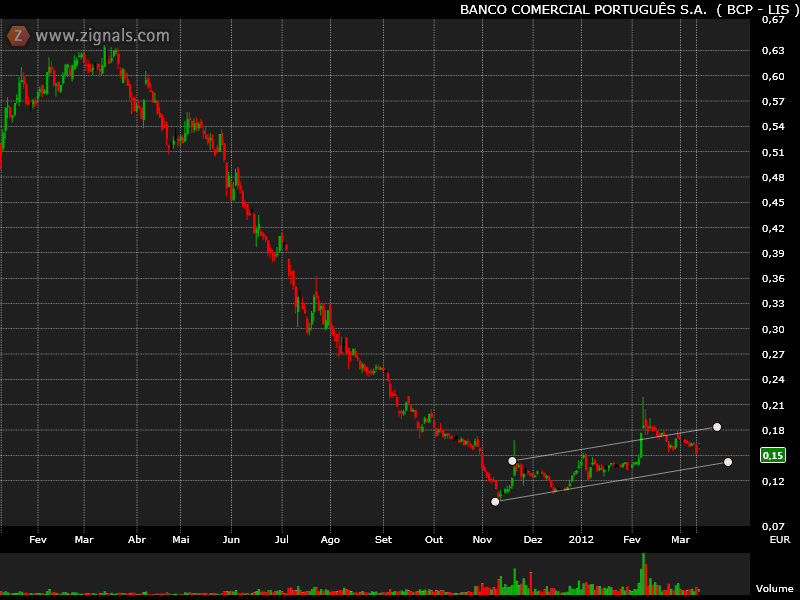Click the 0,42 price axis label

773,229
